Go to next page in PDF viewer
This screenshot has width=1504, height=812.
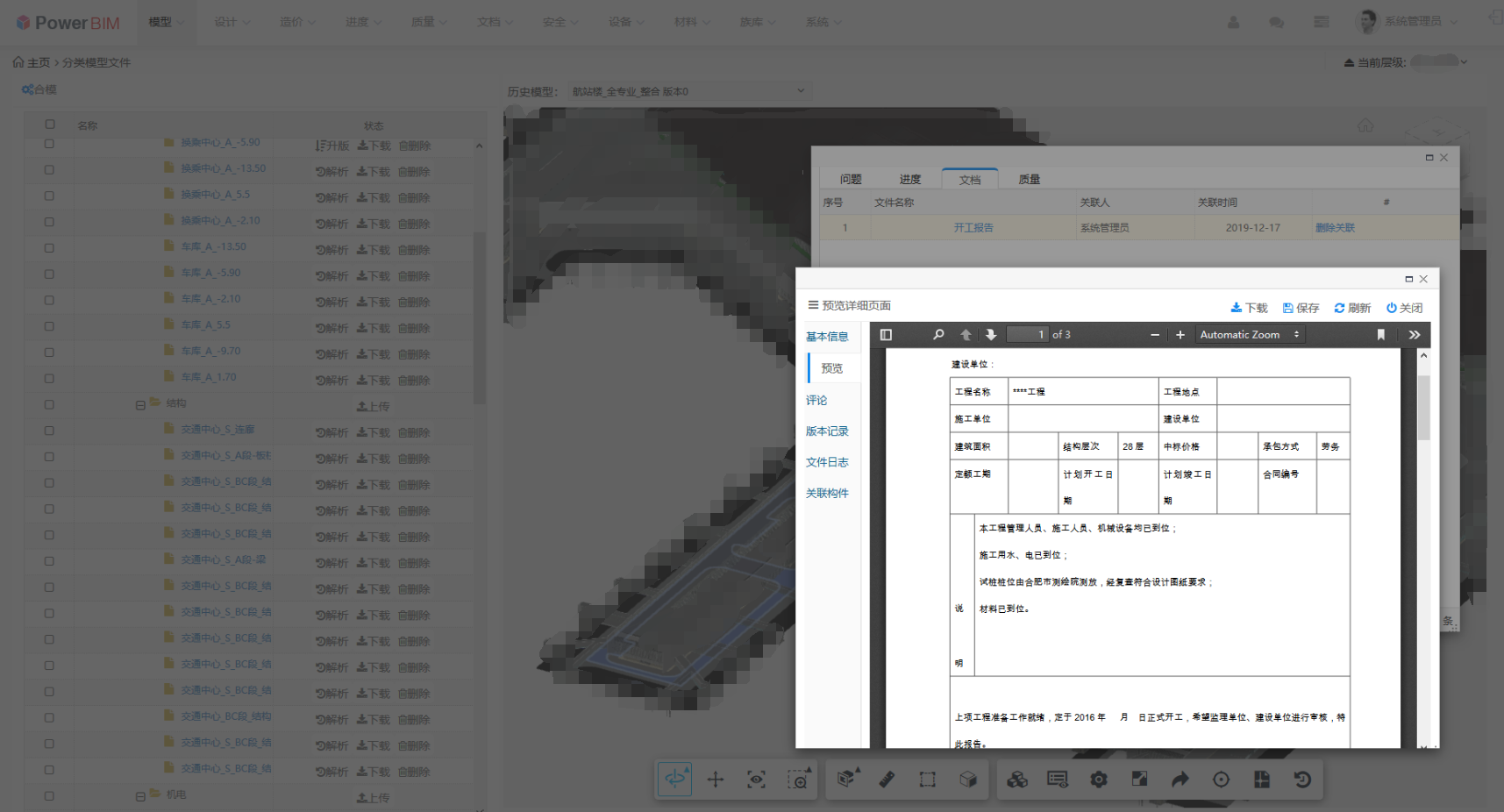point(991,335)
